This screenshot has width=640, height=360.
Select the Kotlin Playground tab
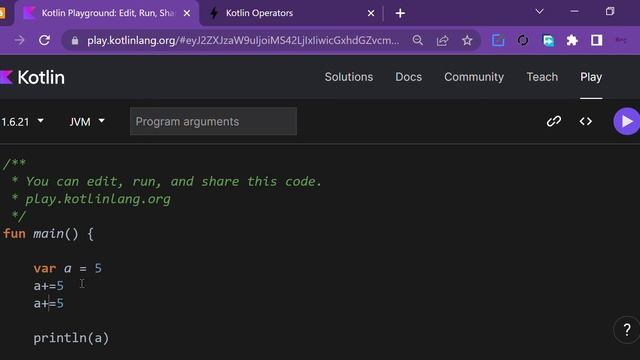[x=108, y=13]
